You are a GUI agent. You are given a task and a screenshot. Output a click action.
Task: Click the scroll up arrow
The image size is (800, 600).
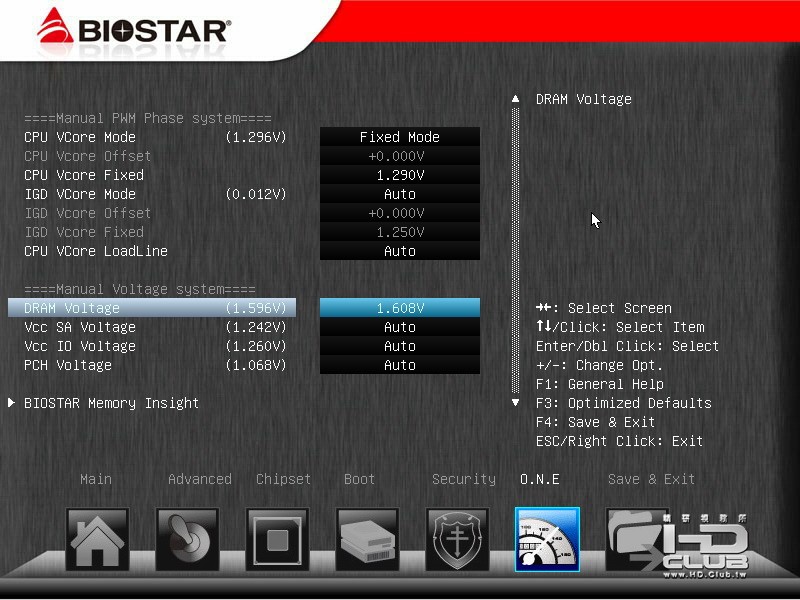pos(515,98)
